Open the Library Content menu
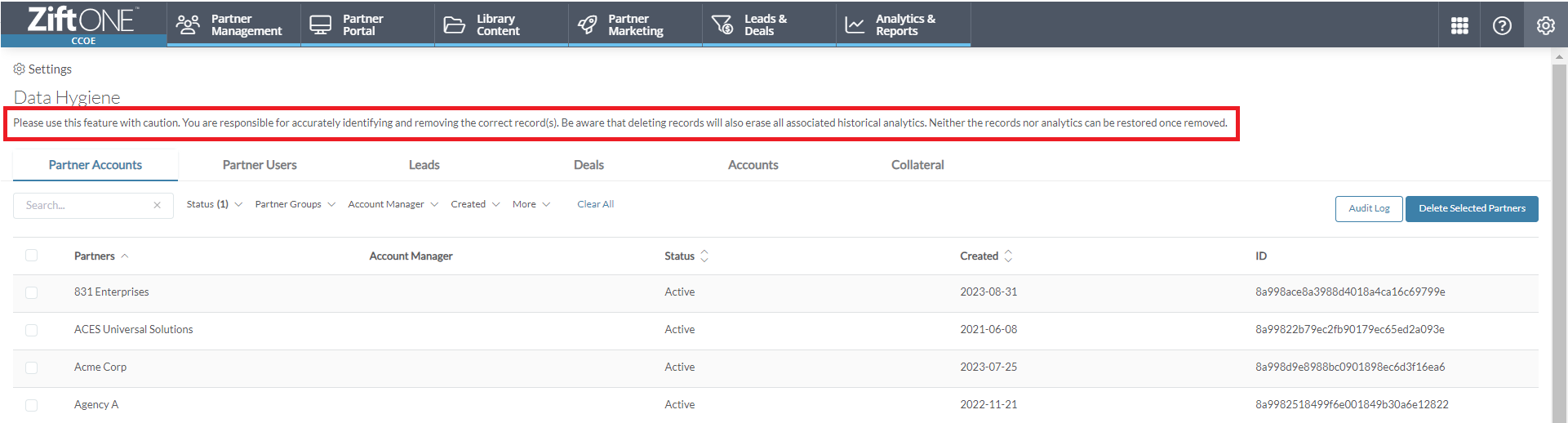Screen dimensions: 1568x423 [501, 24]
